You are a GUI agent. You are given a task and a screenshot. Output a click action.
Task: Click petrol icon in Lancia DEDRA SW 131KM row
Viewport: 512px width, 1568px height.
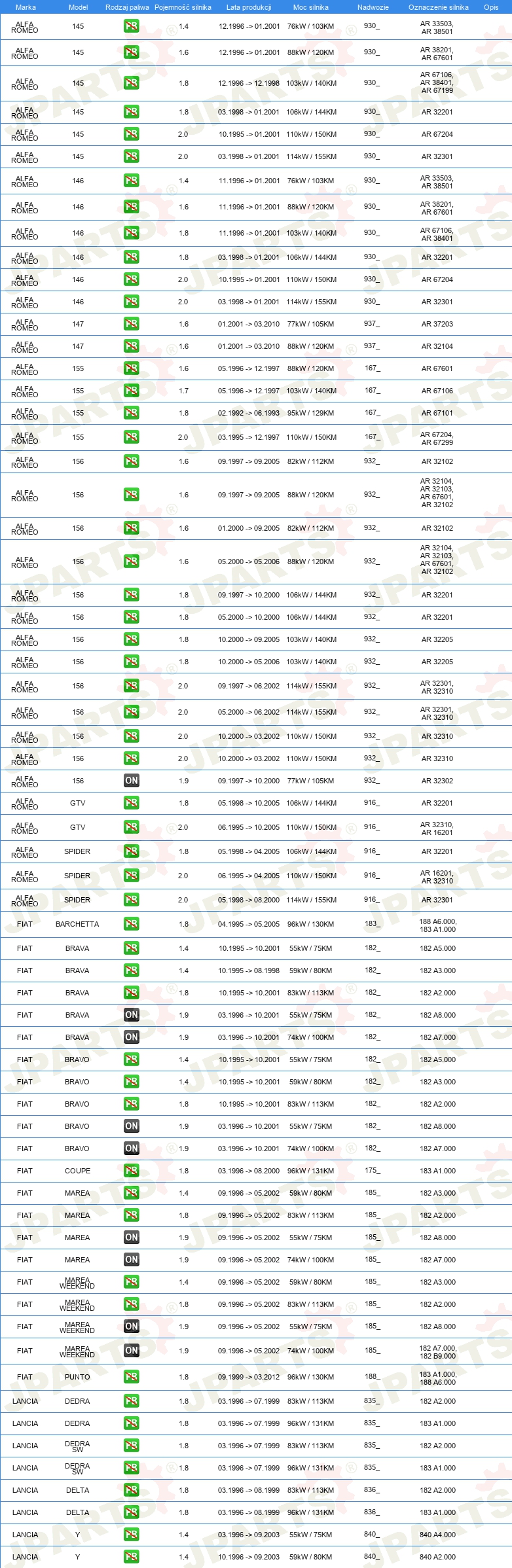point(131,1468)
